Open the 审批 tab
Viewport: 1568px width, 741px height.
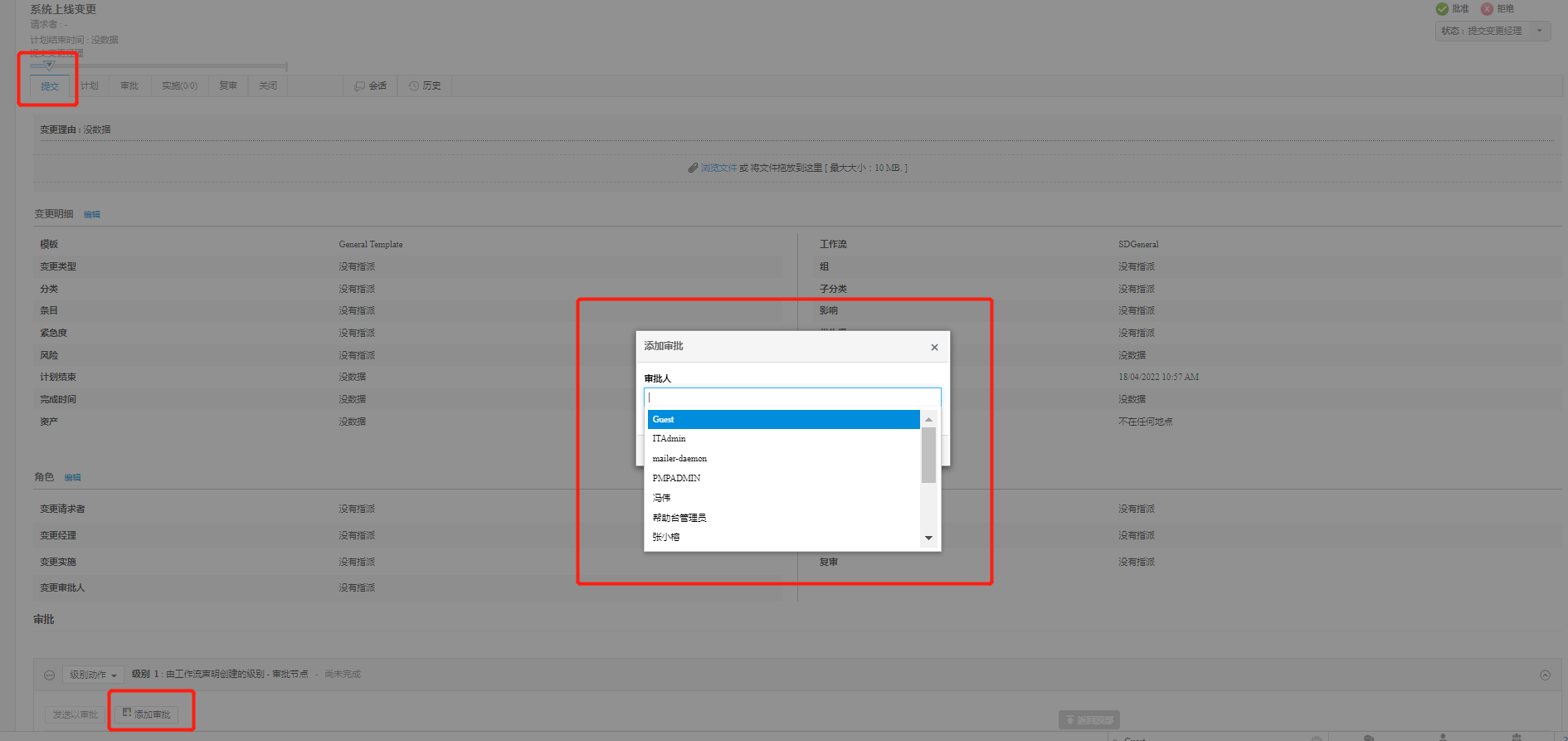point(129,86)
